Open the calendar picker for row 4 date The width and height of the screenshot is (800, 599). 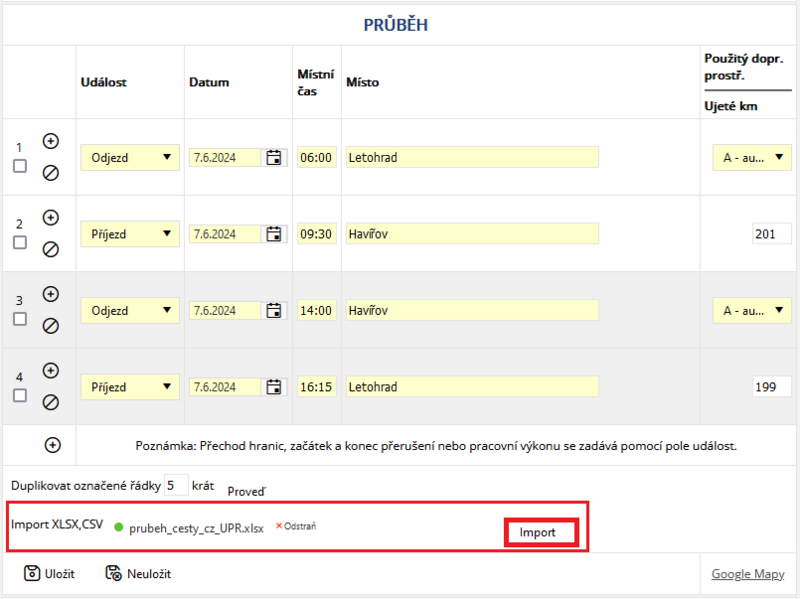pos(274,387)
